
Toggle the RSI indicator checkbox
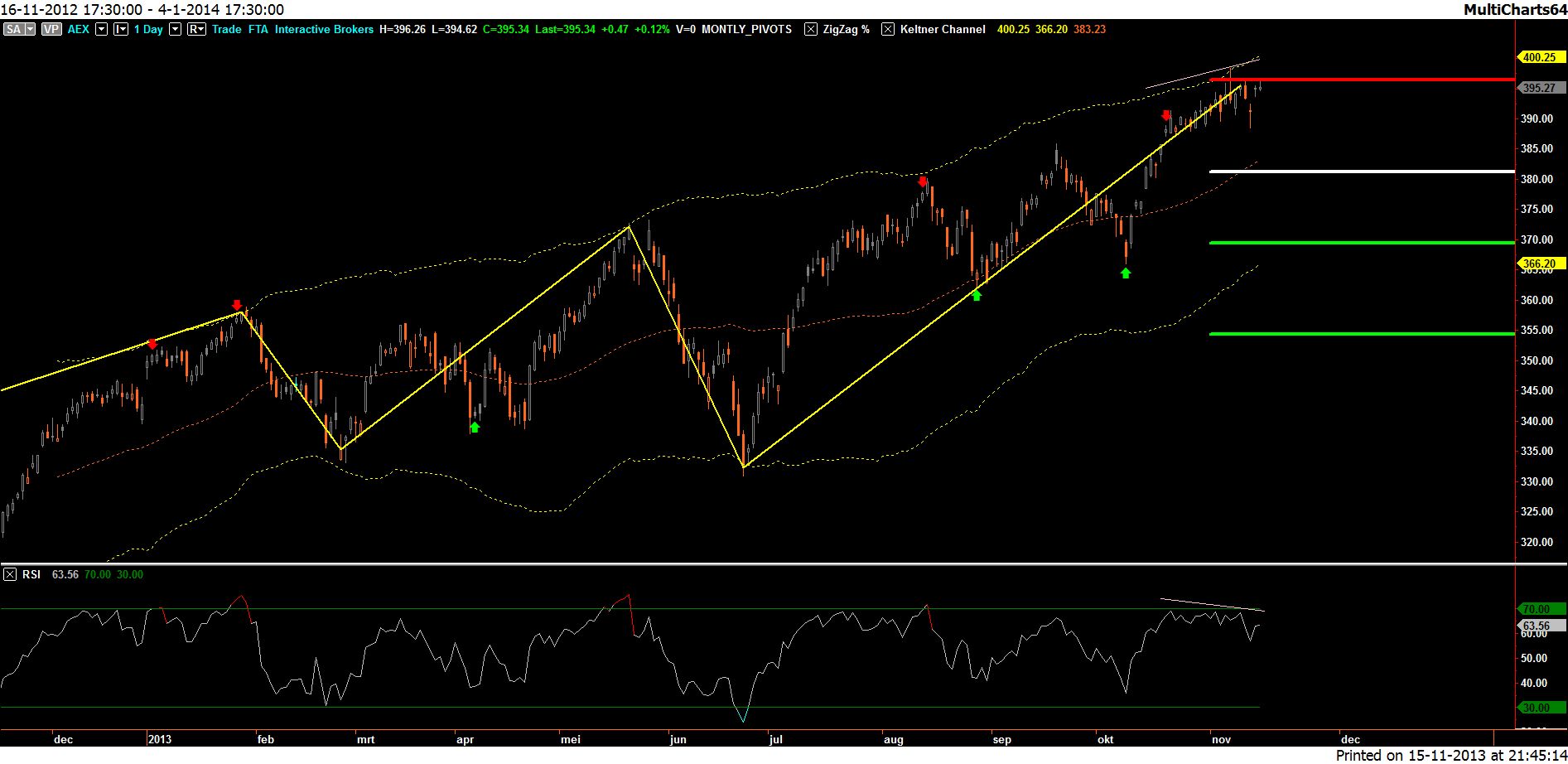tap(10, 574)
